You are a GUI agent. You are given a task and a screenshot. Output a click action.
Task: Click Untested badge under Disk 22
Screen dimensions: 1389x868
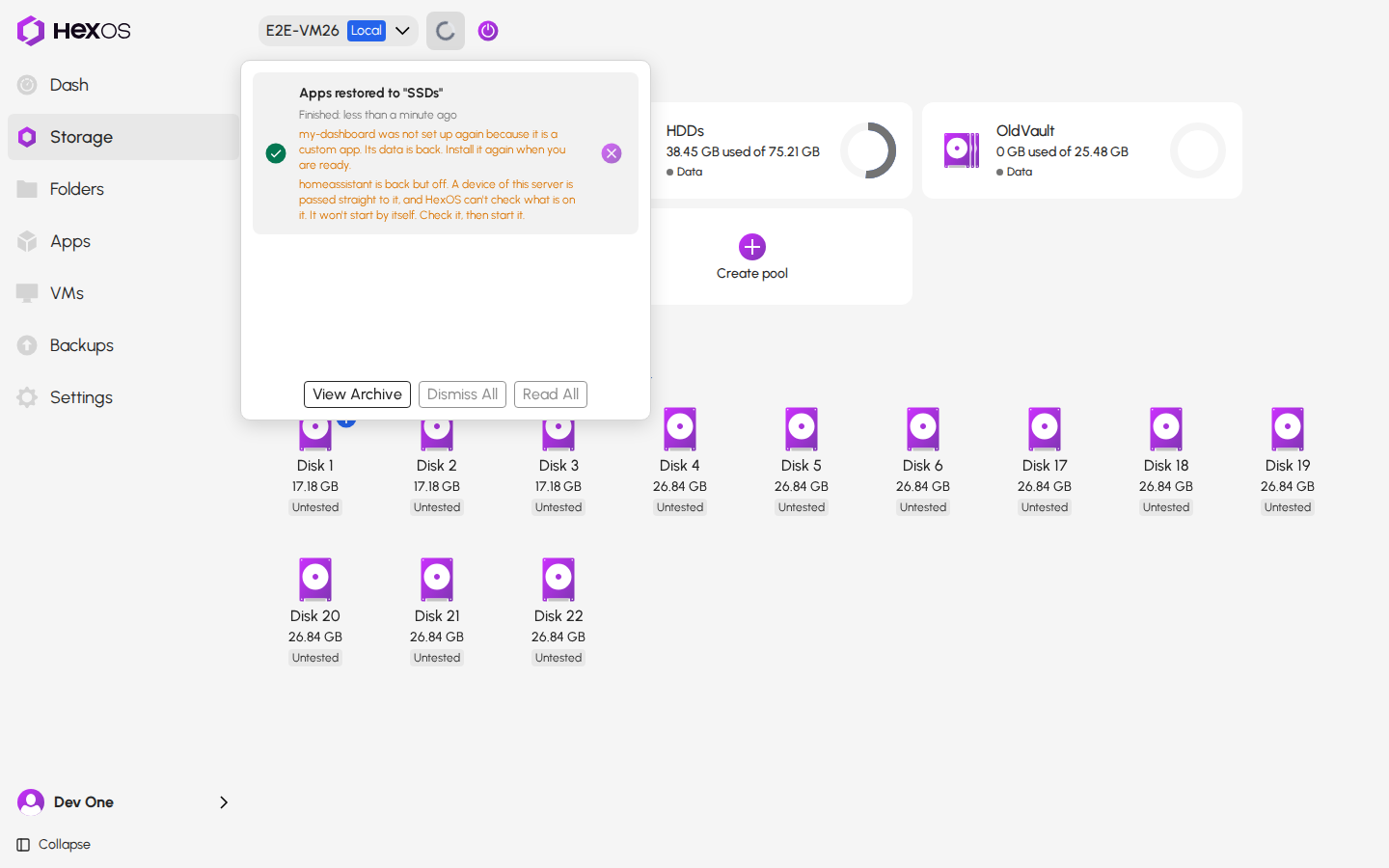pos(558,658)
